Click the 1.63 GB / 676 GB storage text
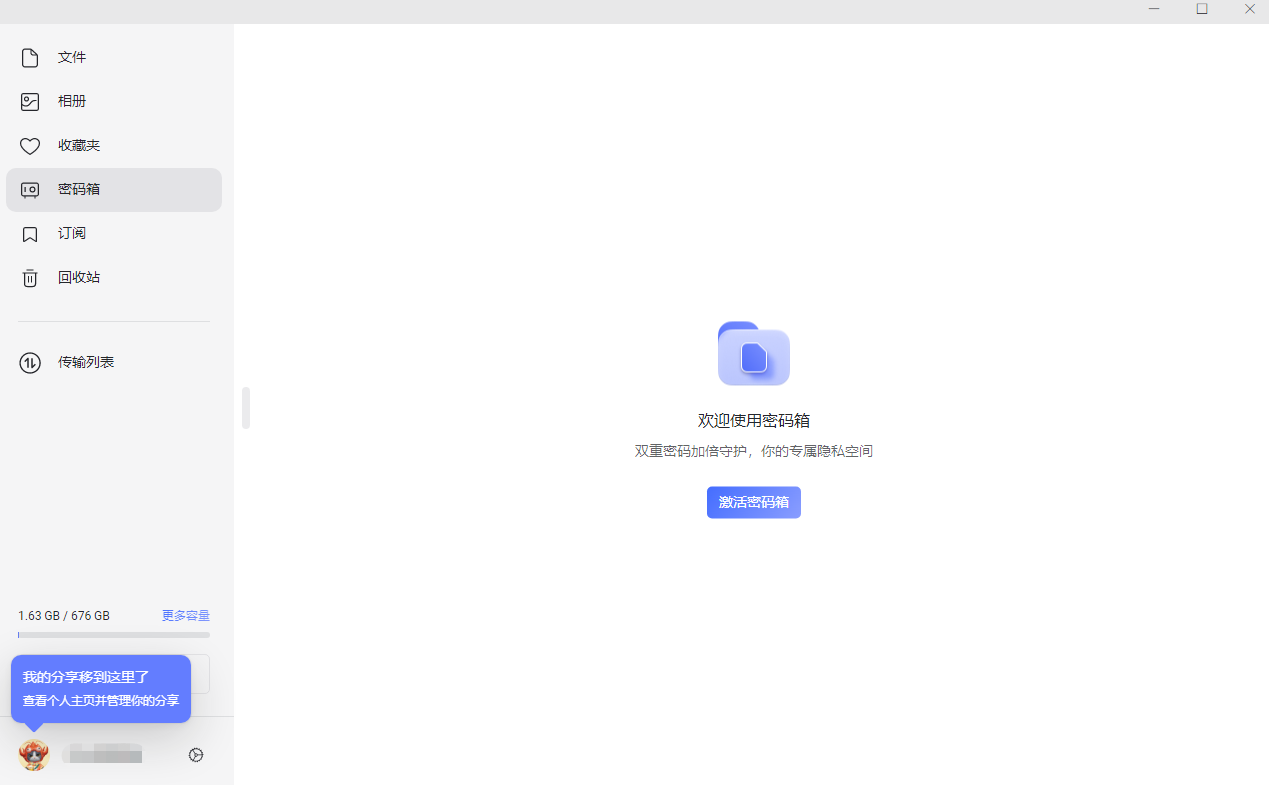This screenshot has width=1269, height=785. pyautogui.click(x=64, y=616)
